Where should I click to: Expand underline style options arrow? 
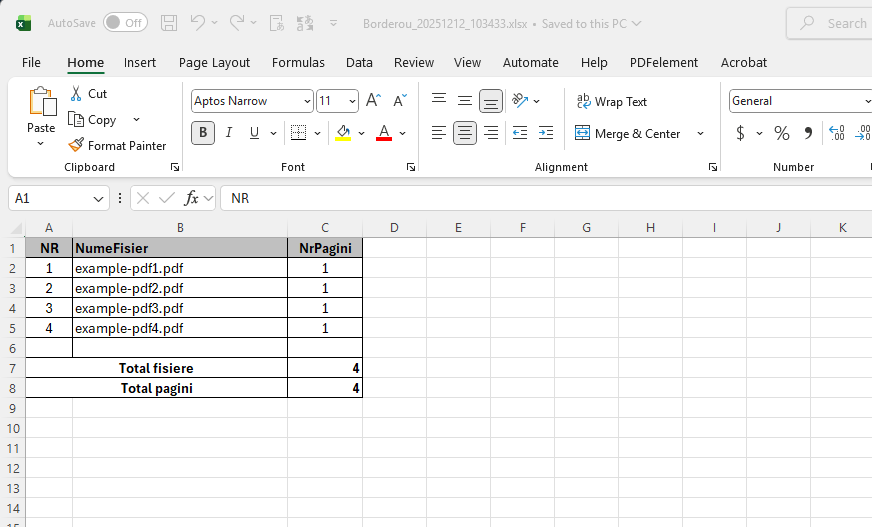click(x=273, y=133)
